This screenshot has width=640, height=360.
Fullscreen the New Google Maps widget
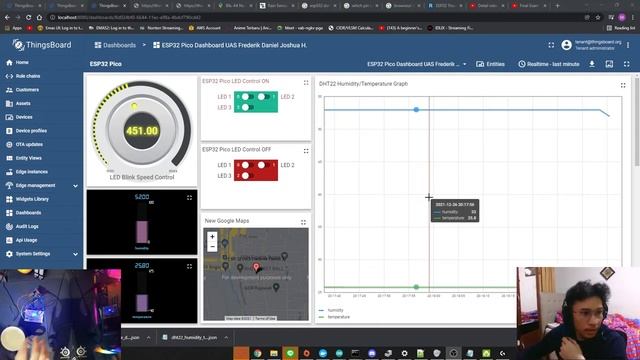303,222
